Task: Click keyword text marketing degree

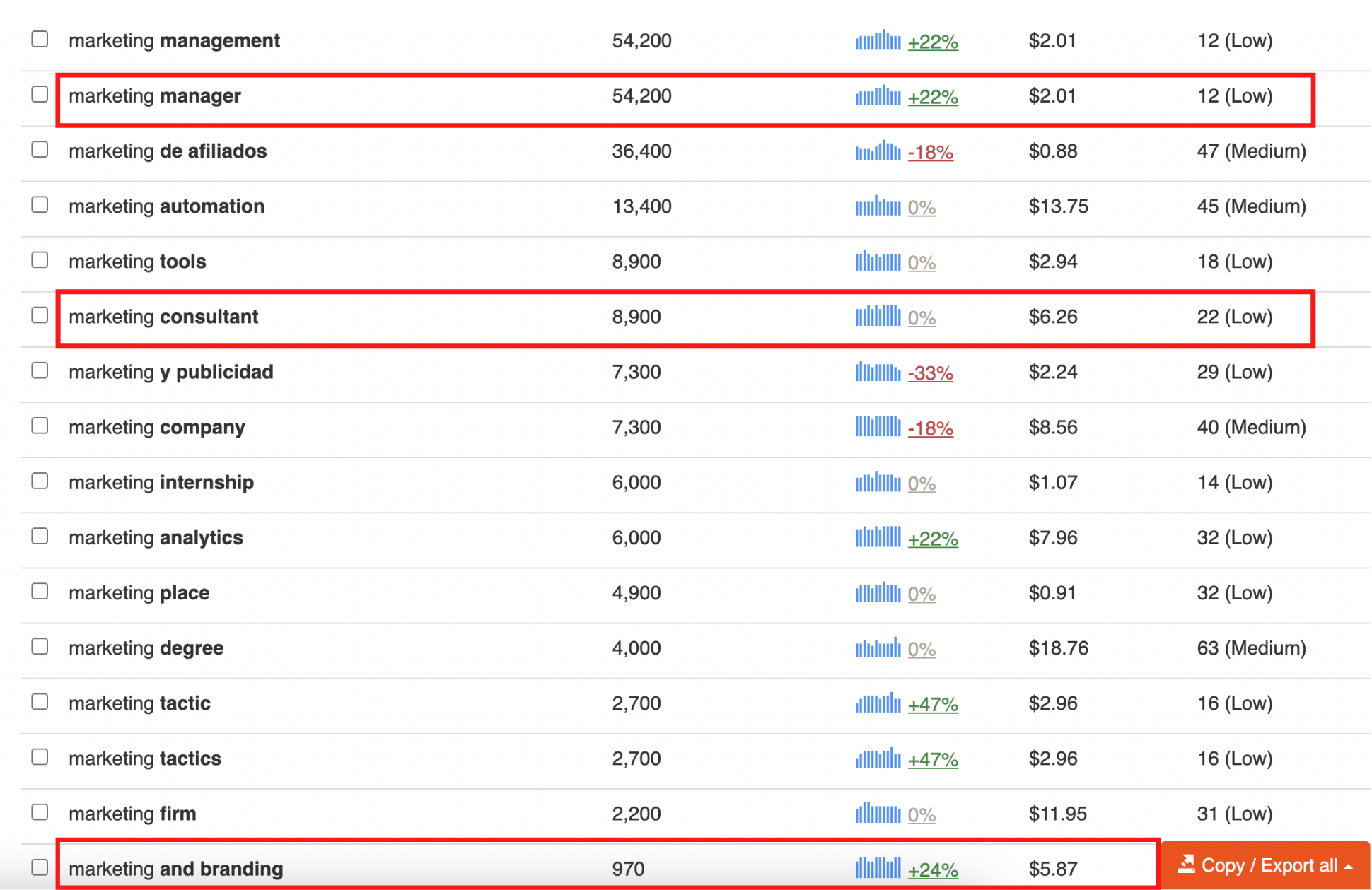Action: click(146, 648)
